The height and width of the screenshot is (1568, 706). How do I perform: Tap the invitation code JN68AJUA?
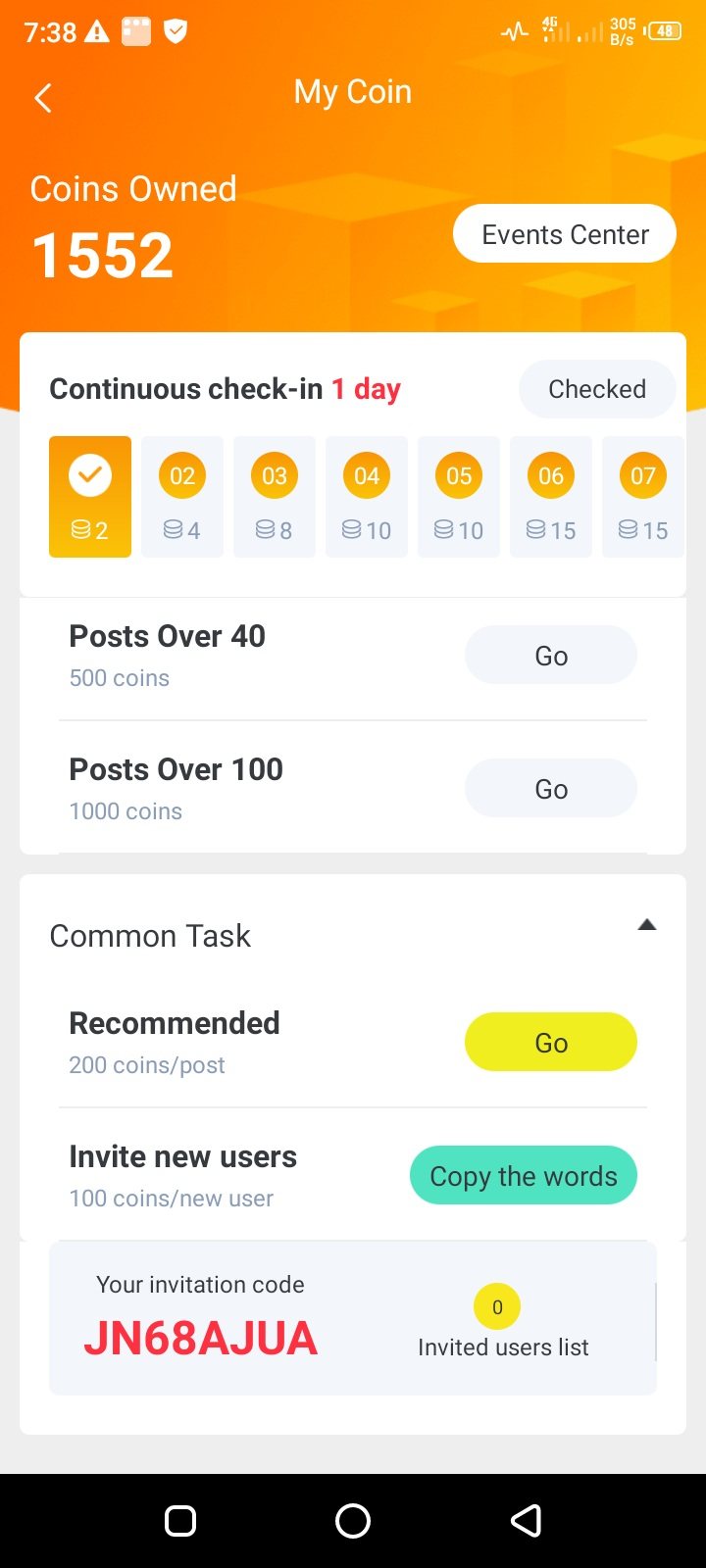[201, 1339]
